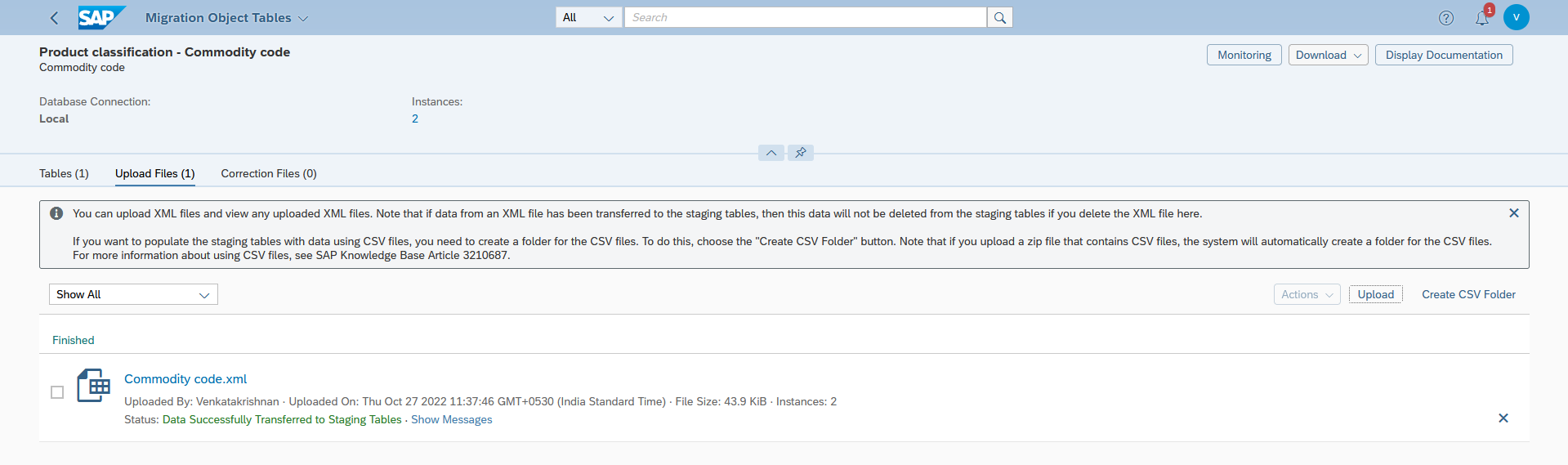Go back using the header arrow
This screenshot has width=1568, height=465.
pyautogui.click(x=54, y=18)
